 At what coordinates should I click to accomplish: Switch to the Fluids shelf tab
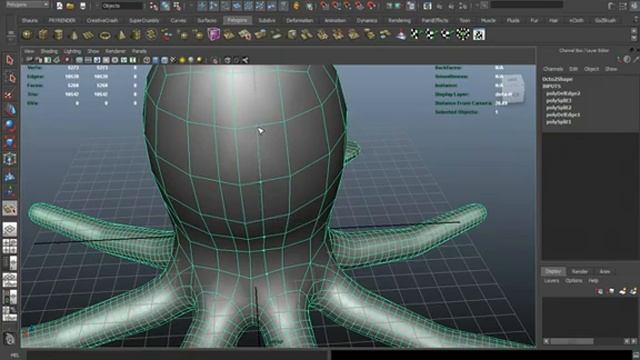click(x=513, y=20)
